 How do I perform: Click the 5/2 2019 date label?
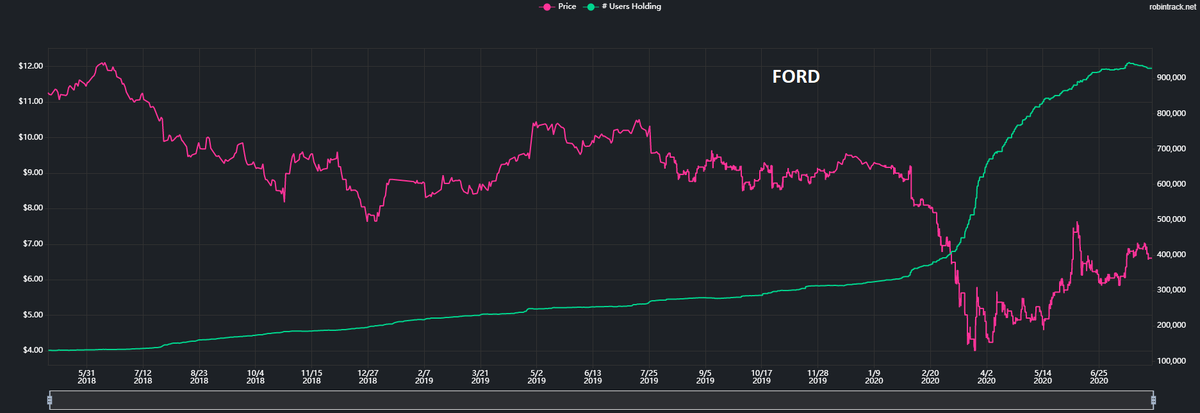pyautogui.click(x=537, y=376)
